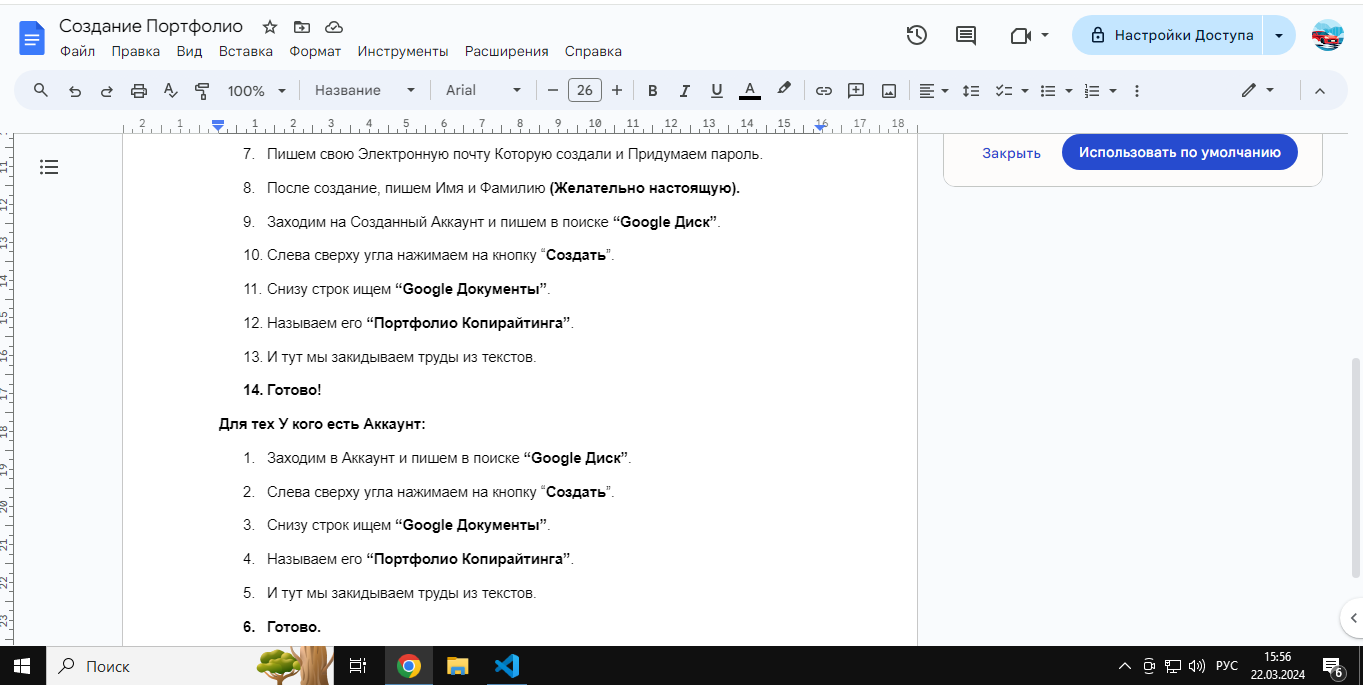Open the Название paragraph style dropdown

[365, 91]
